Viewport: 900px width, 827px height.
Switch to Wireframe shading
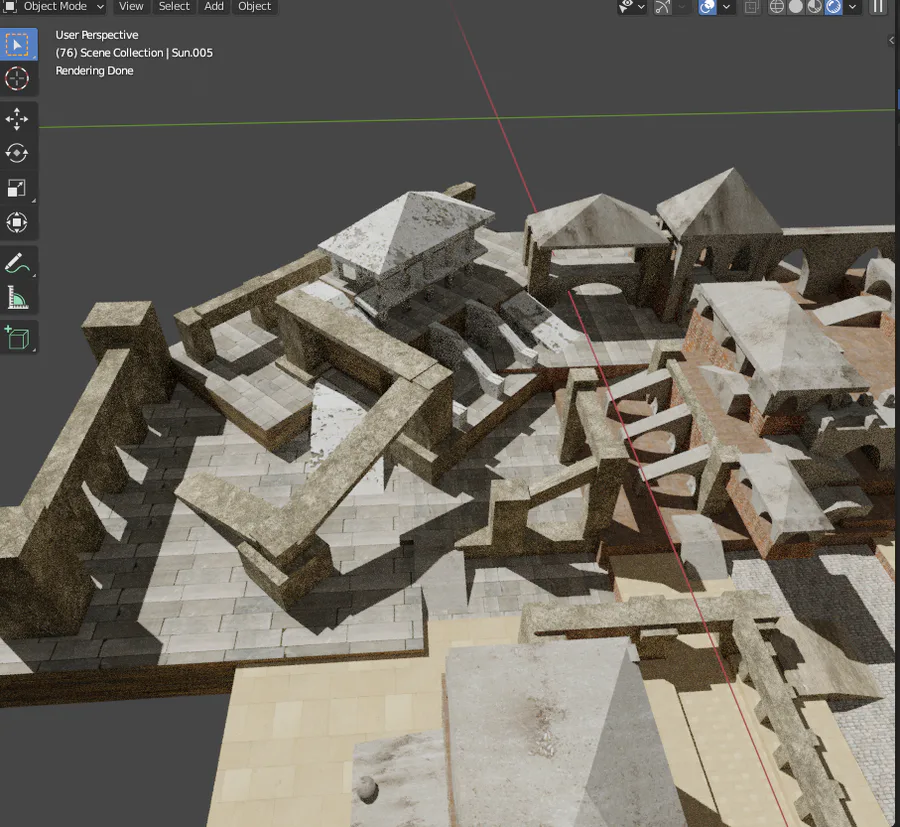coord(776,7)
